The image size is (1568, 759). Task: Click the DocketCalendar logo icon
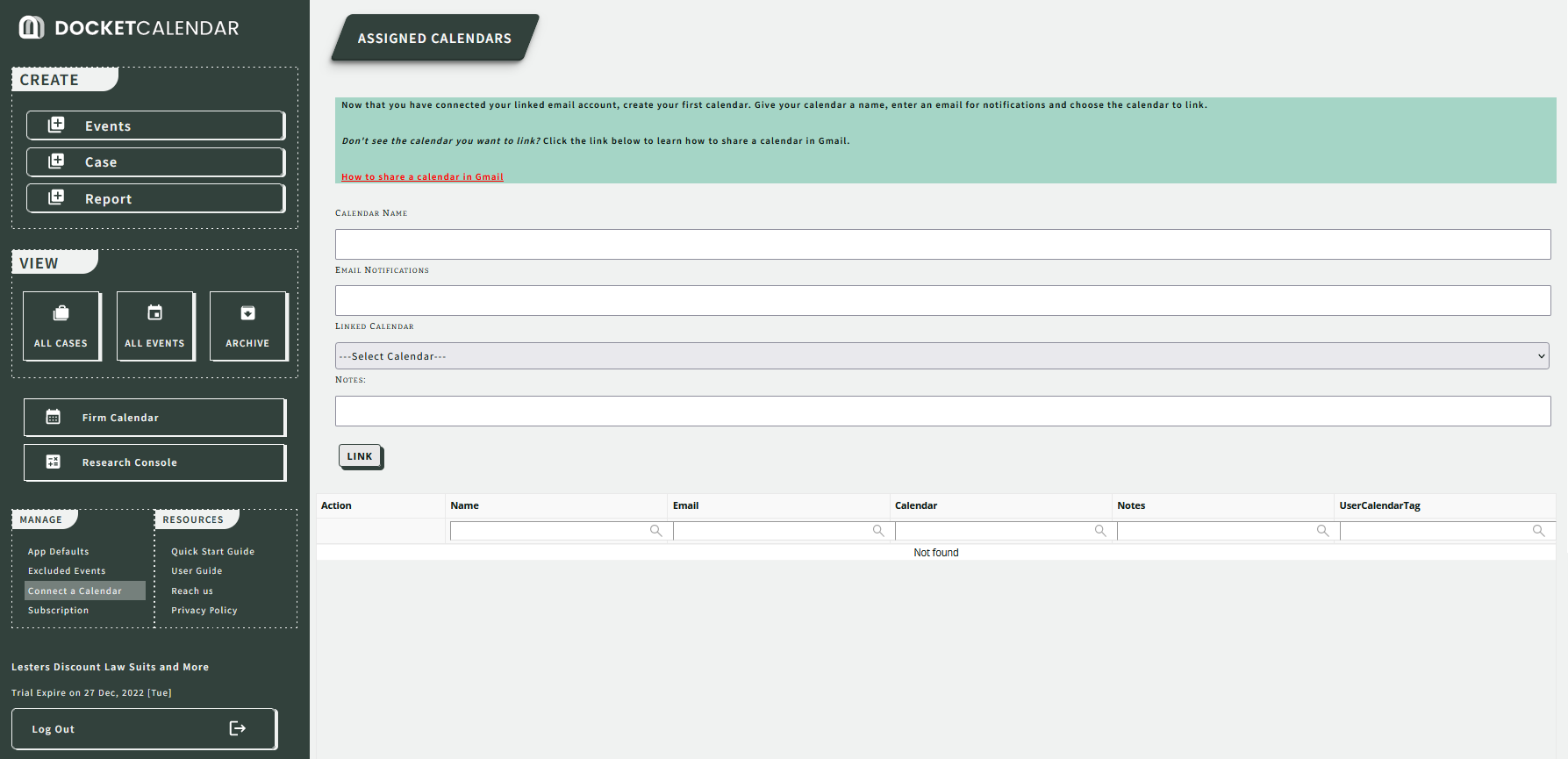pos(32,27)
